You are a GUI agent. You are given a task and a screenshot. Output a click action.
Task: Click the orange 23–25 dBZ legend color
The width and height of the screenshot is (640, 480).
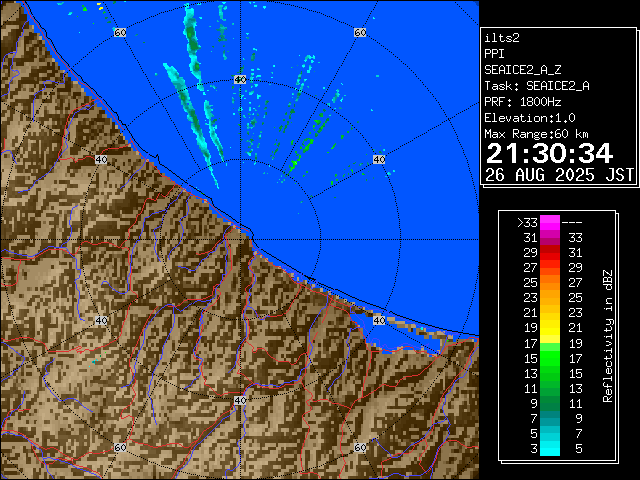click(550, 298)
